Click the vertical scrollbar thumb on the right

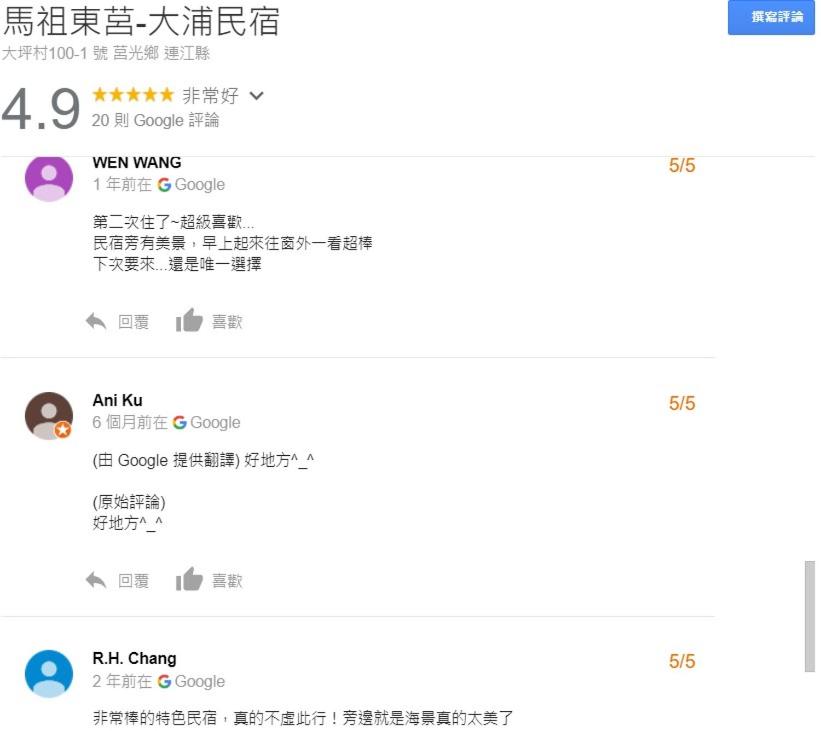[x=809, y=616]
